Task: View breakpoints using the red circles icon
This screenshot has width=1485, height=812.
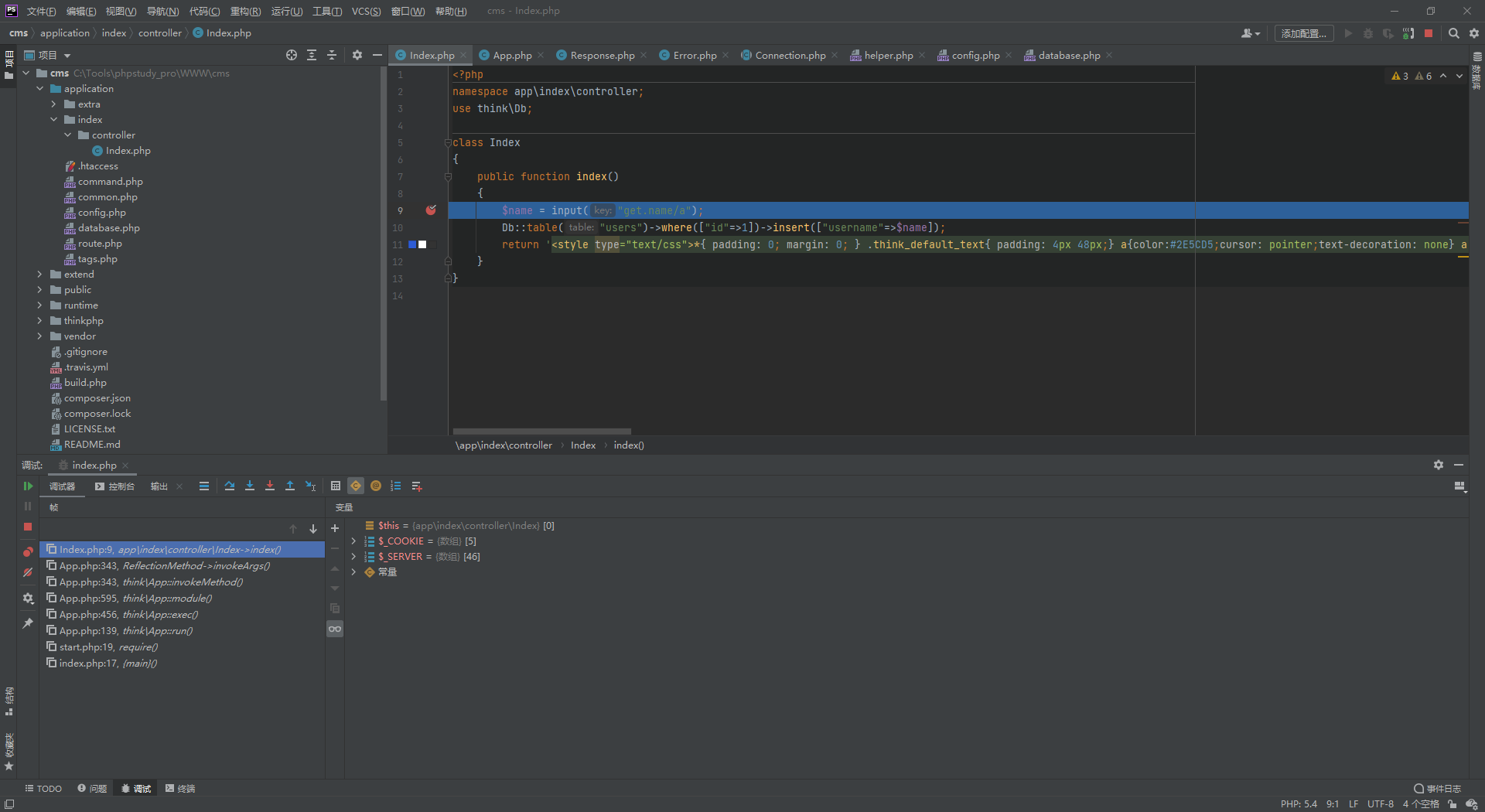Action: pyautogui.click(x=28, y=552)
